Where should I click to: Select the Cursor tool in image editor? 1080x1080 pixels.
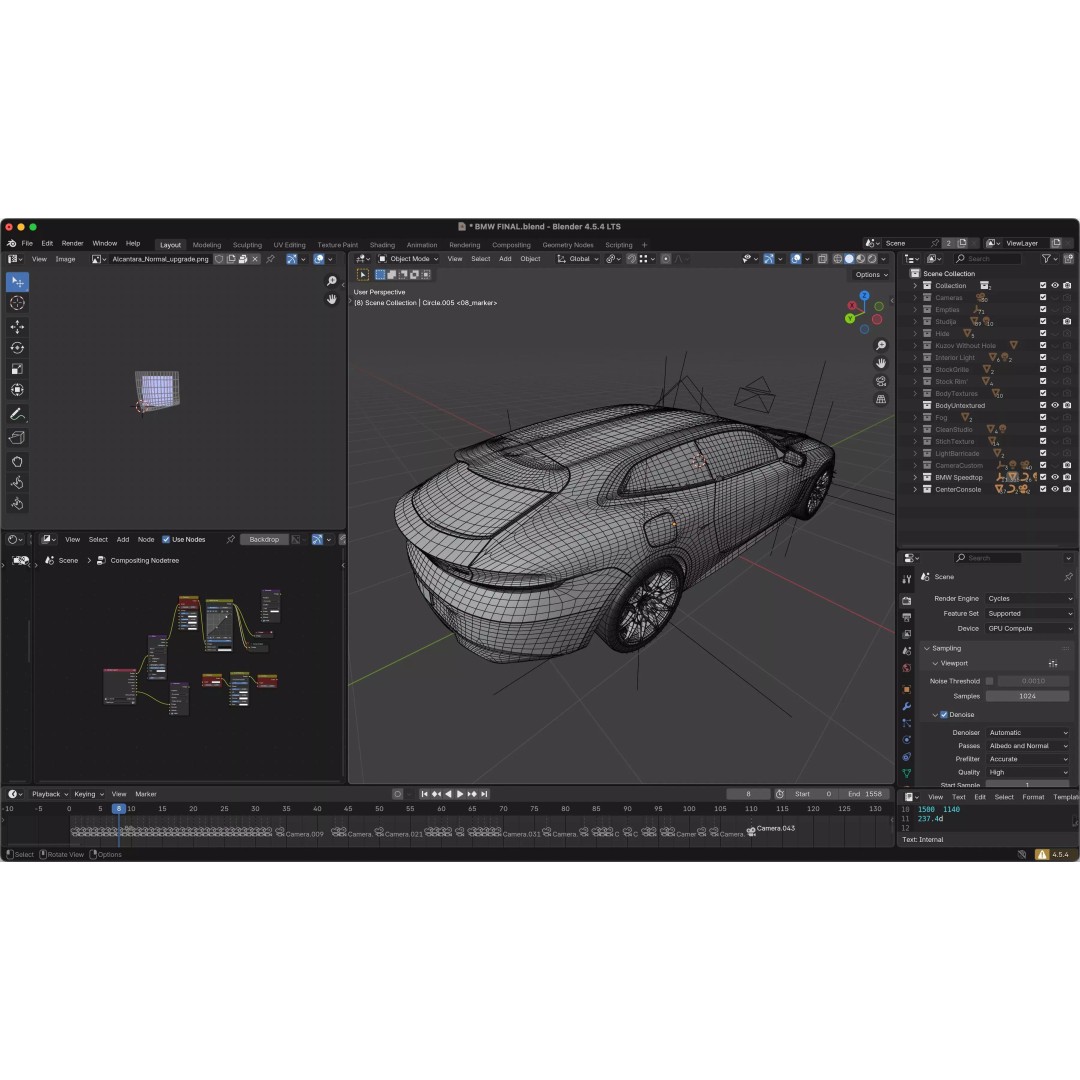pyautogui.click(x=17, y=302)
